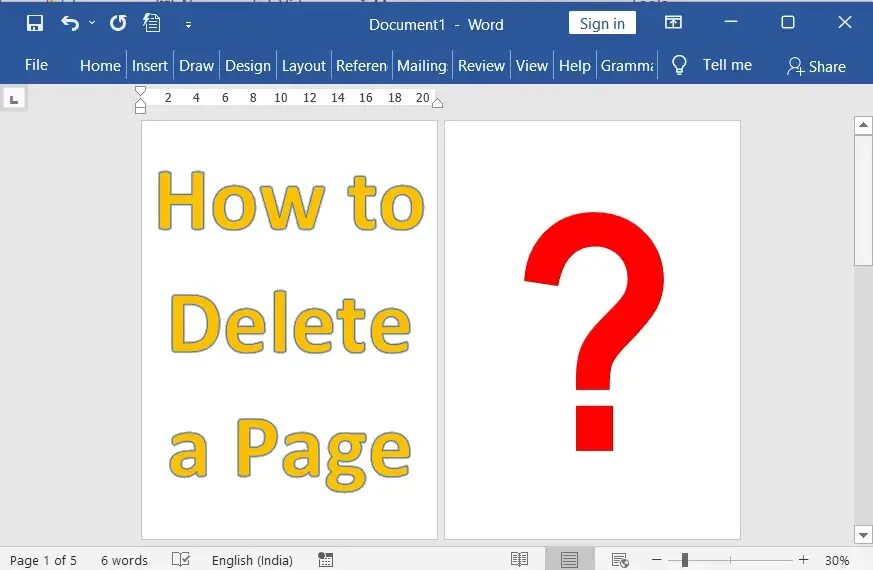This screenshot has width=873, height=570.
Task: Click the proofing check icon in status bar
Action: (x=181, y=559)
